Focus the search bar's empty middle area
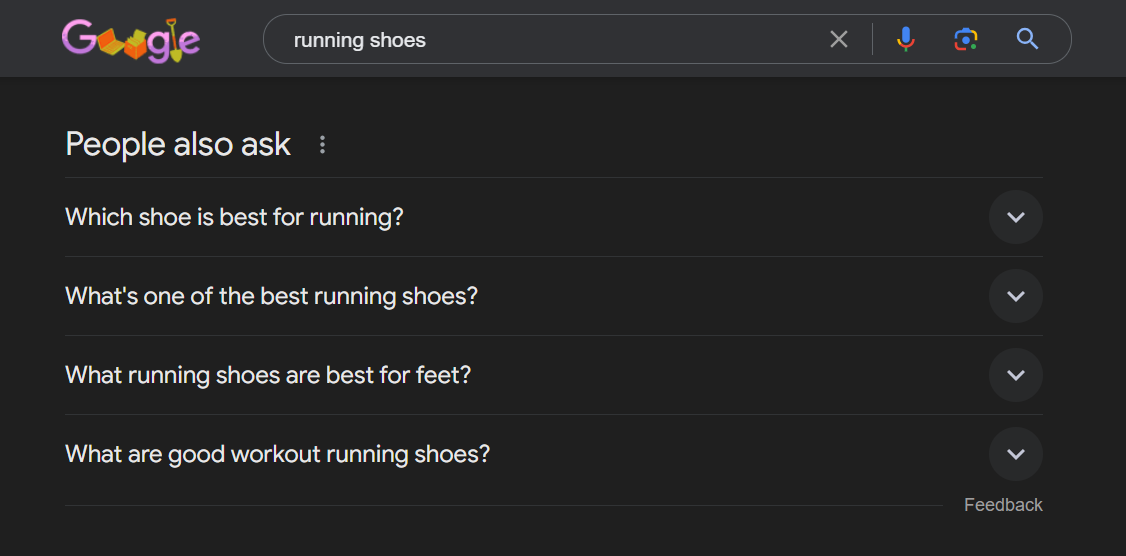This screenshot has width=1126, height=556. 620,40
